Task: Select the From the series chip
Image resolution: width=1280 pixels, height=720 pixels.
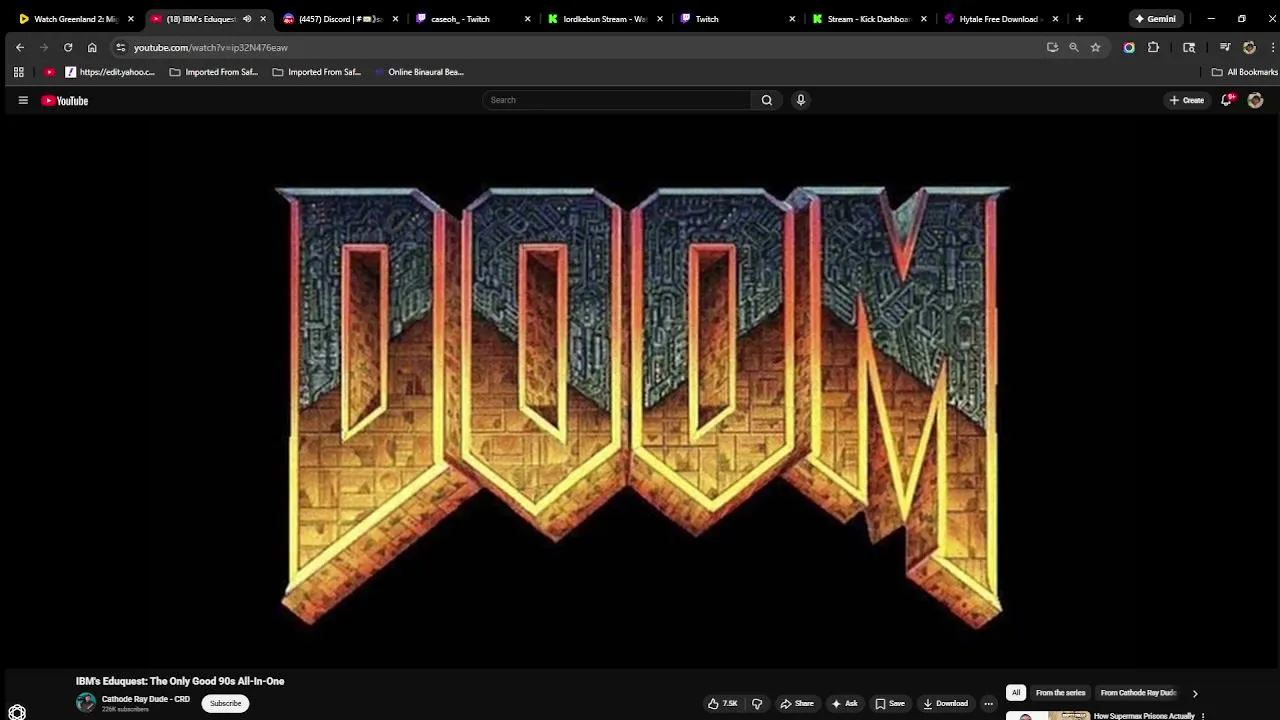Action: 1061,692
